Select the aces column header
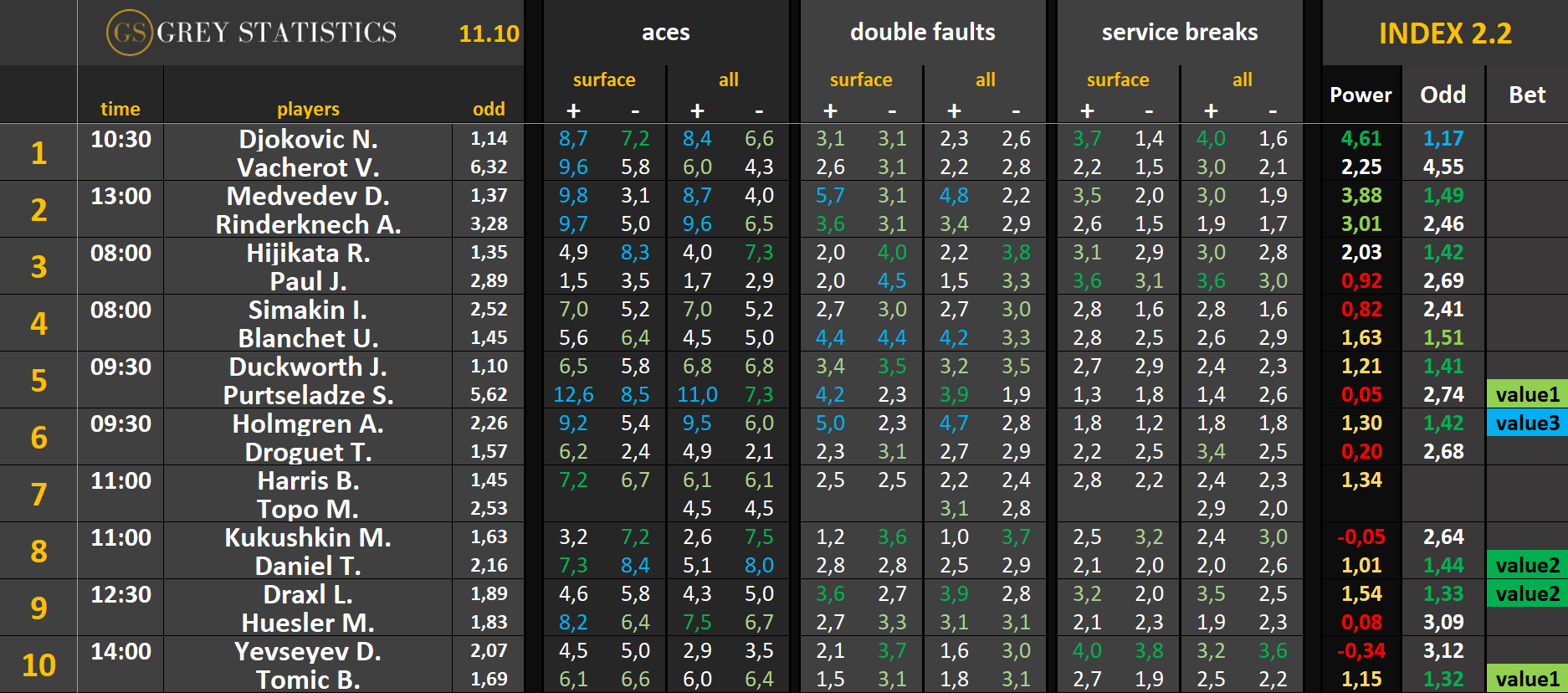This screenshot has width=1568, height=693. [665, 33]
